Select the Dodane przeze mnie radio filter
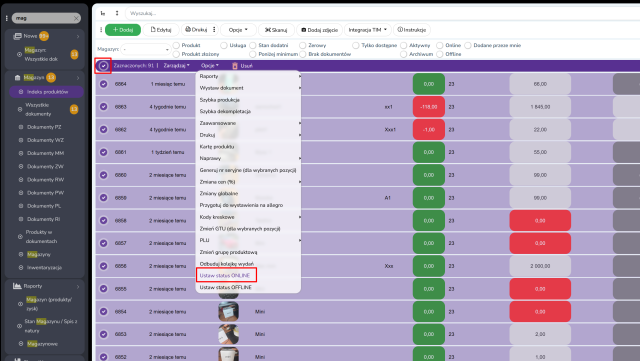The image size is (640, 361). [x=468, y=45]
